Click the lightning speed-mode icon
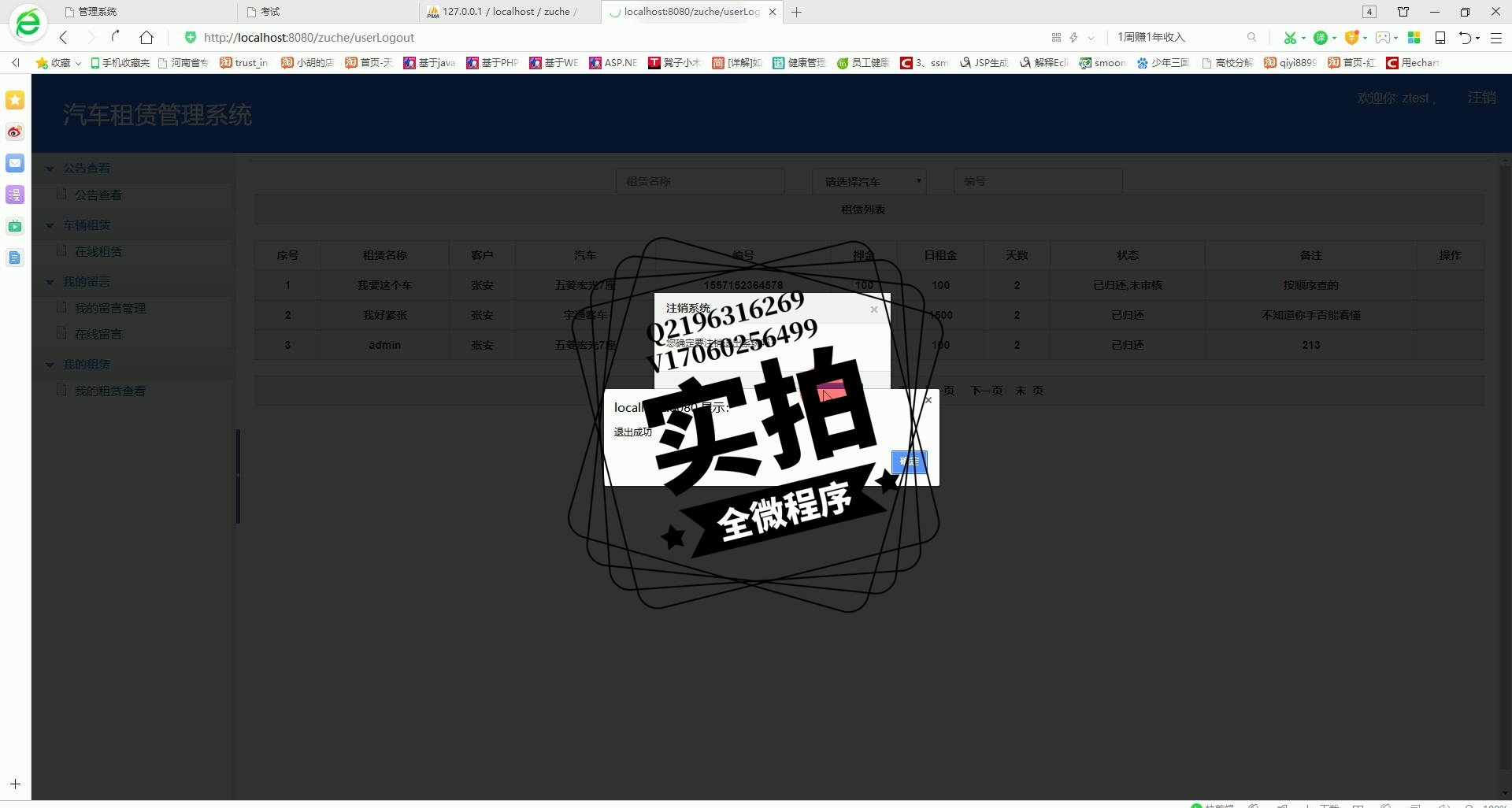Image resolution: width=1512 pixels, height=808 pixels. pos(1073,37)
